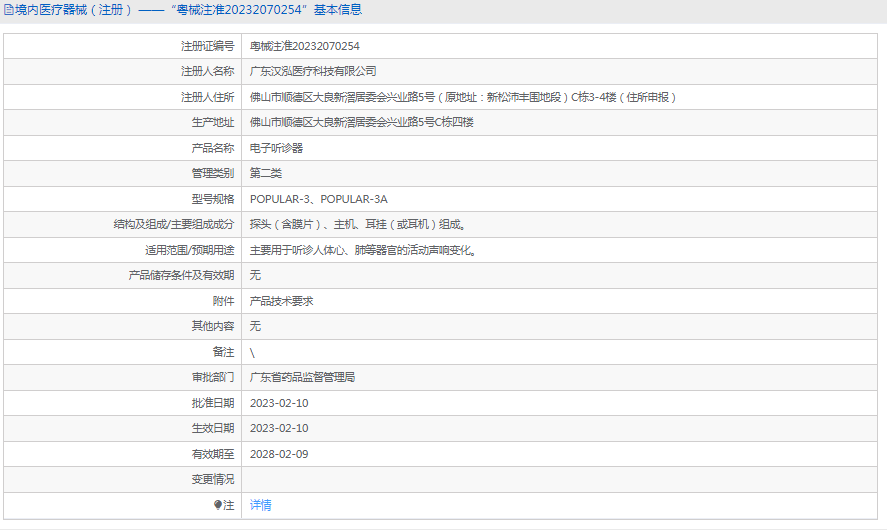Select the registrant address containing 住所申报

(x=463, y=97)
